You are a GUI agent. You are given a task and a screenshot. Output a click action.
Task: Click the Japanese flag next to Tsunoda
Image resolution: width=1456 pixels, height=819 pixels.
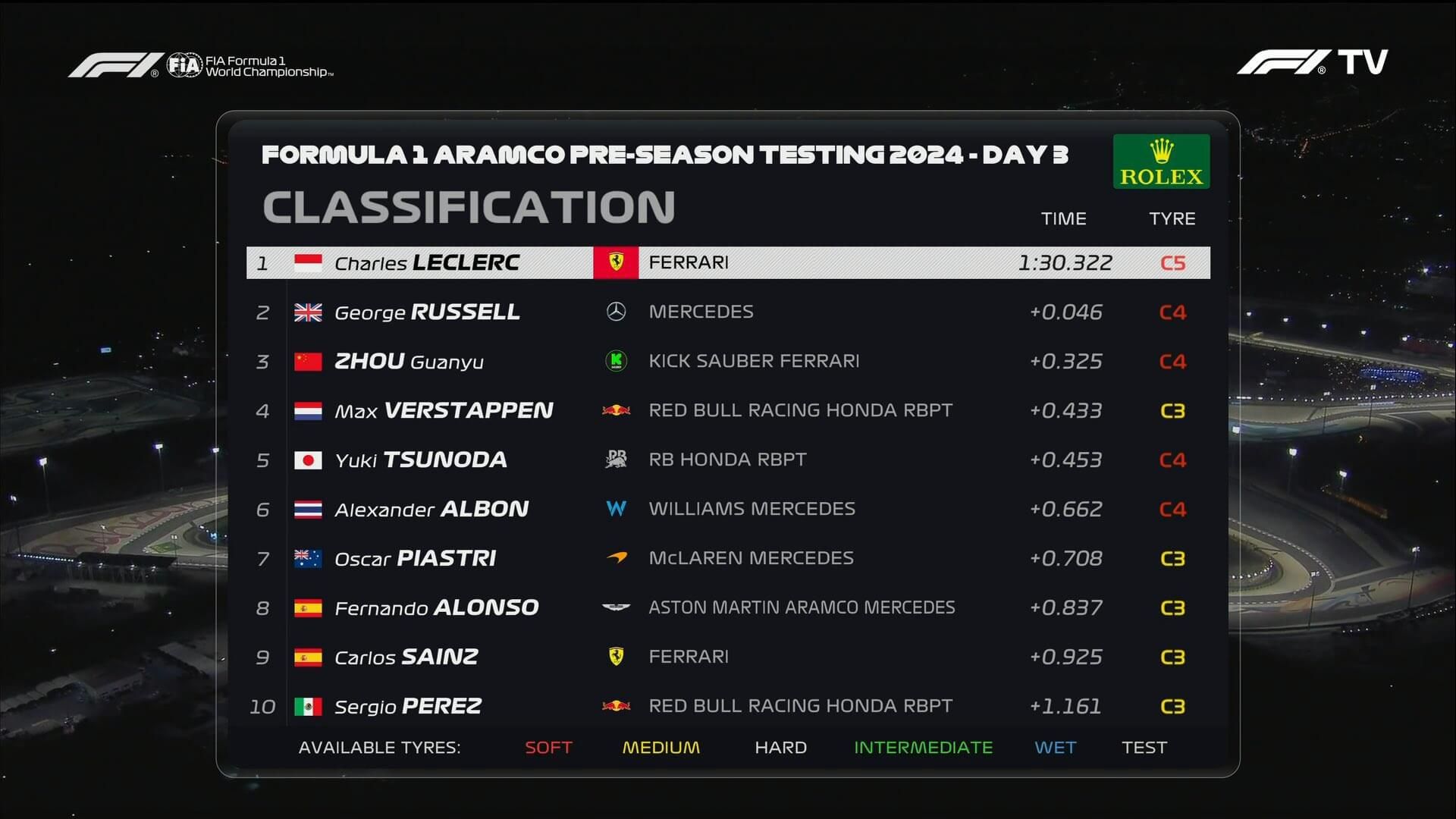pyautogui.click(x=308, y=460)
